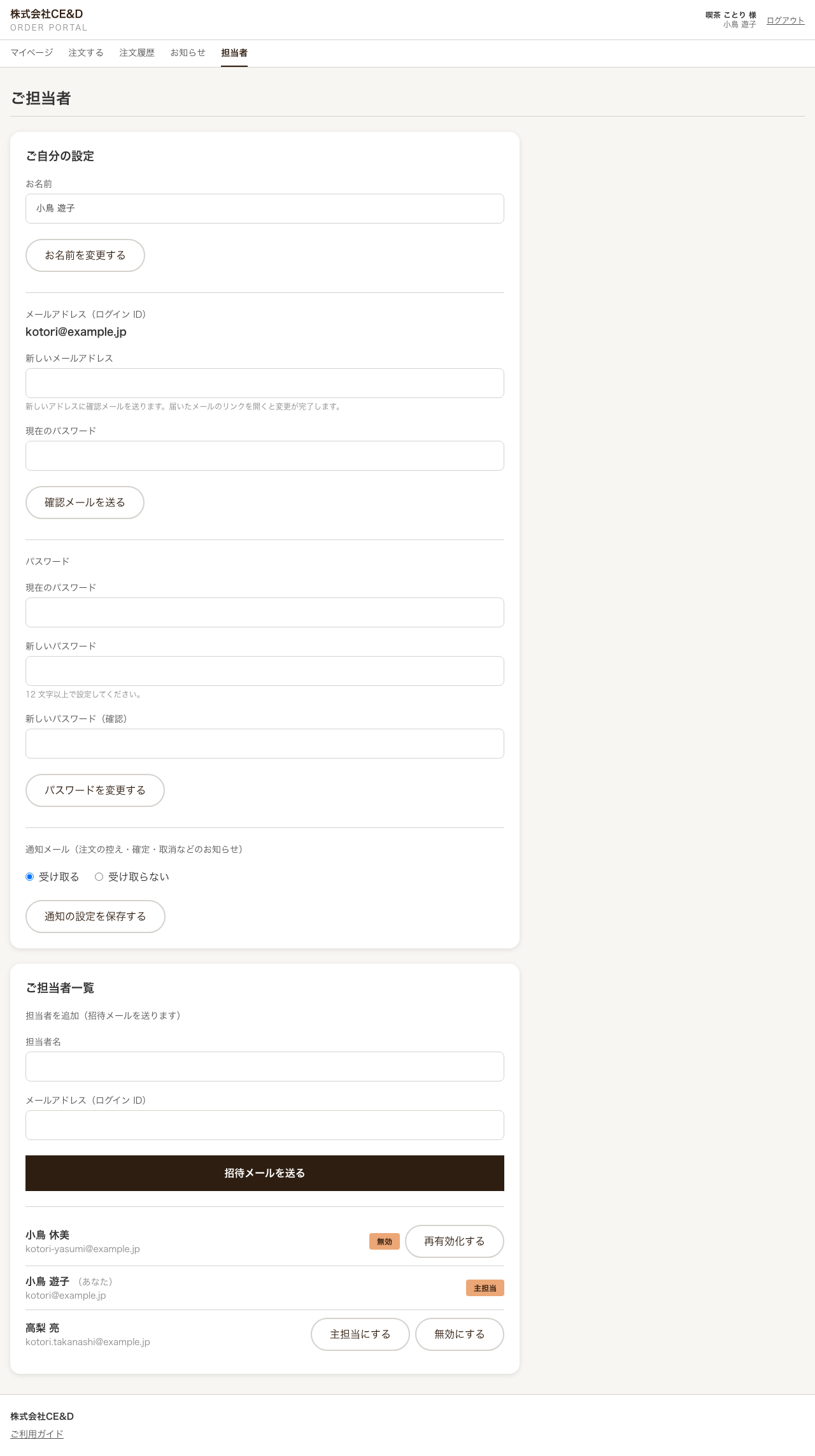Screen dimensions: 815x1456
Task: Focus 現在のパスワード field above 確認メールを送る
Action: pyautogui.click(x=265, y=455)
